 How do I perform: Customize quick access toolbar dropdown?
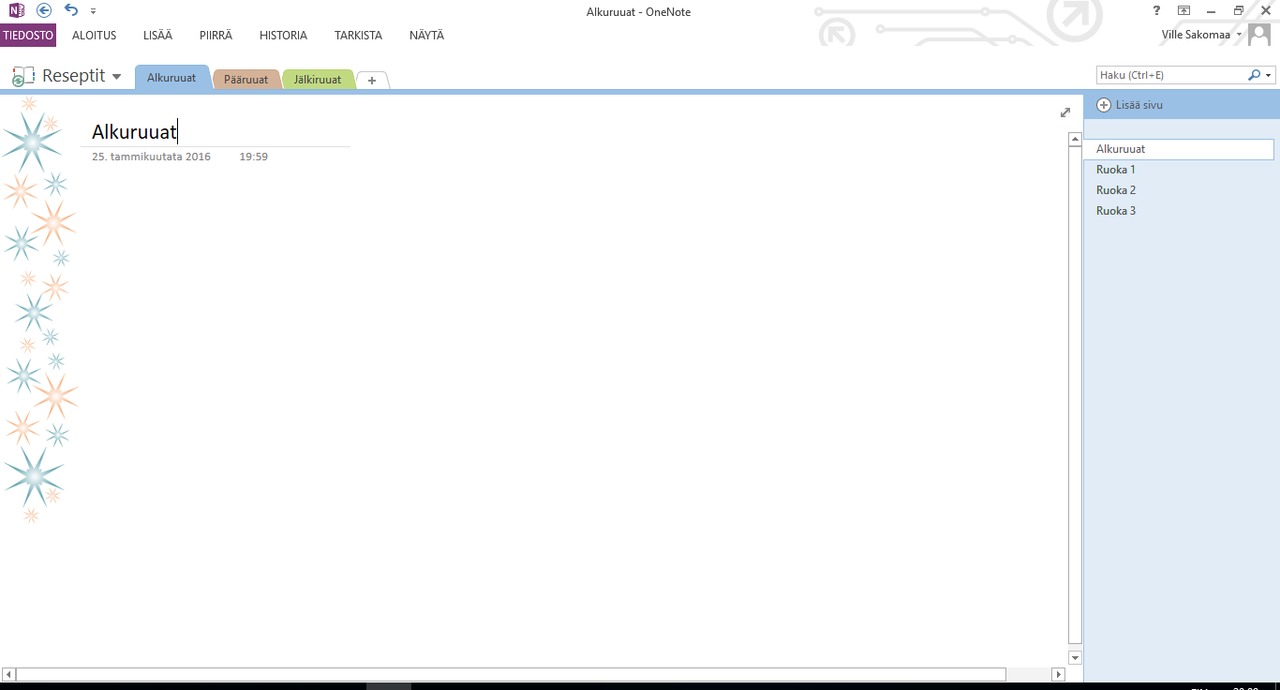pos(93,11)
